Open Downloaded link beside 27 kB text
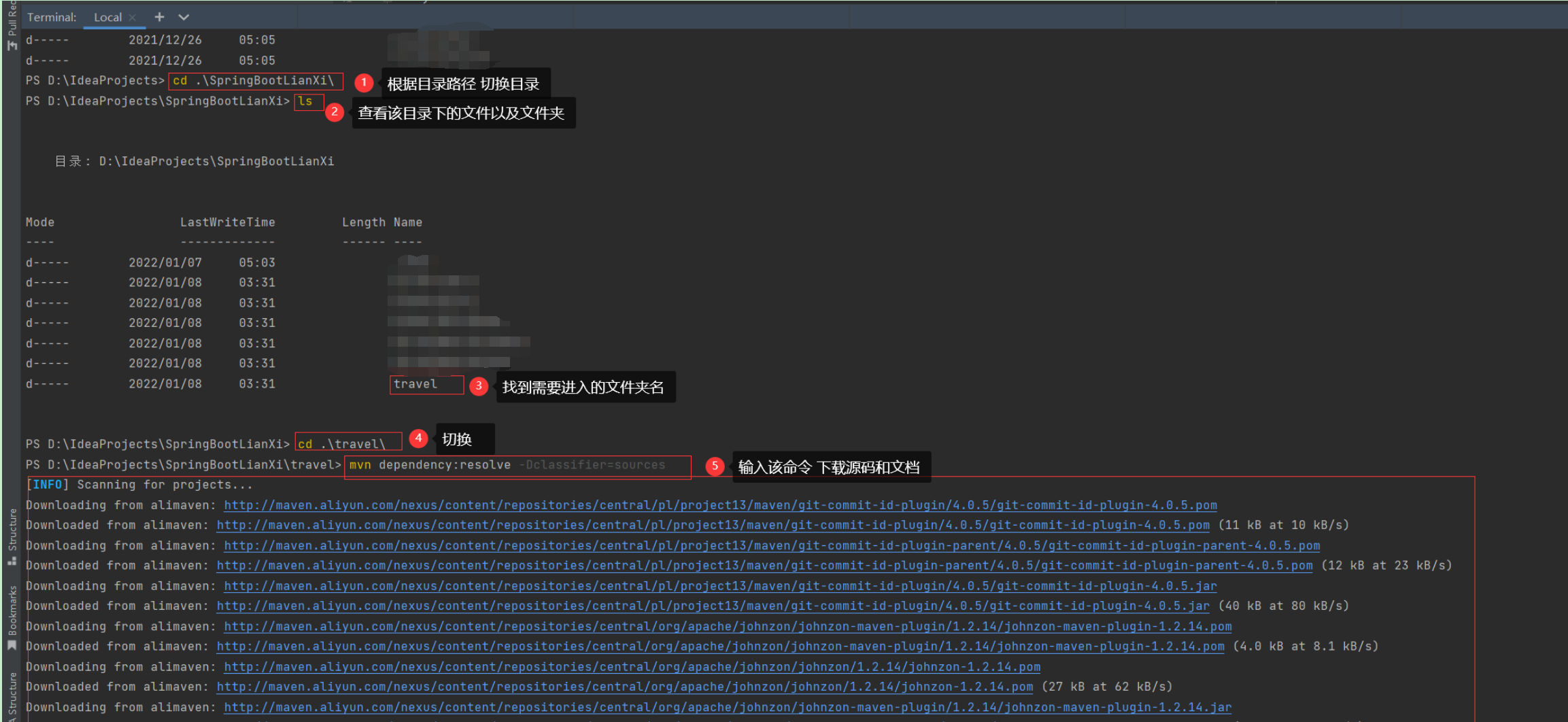The height and width of the screenshot is (722, 1568). [625, 687]
